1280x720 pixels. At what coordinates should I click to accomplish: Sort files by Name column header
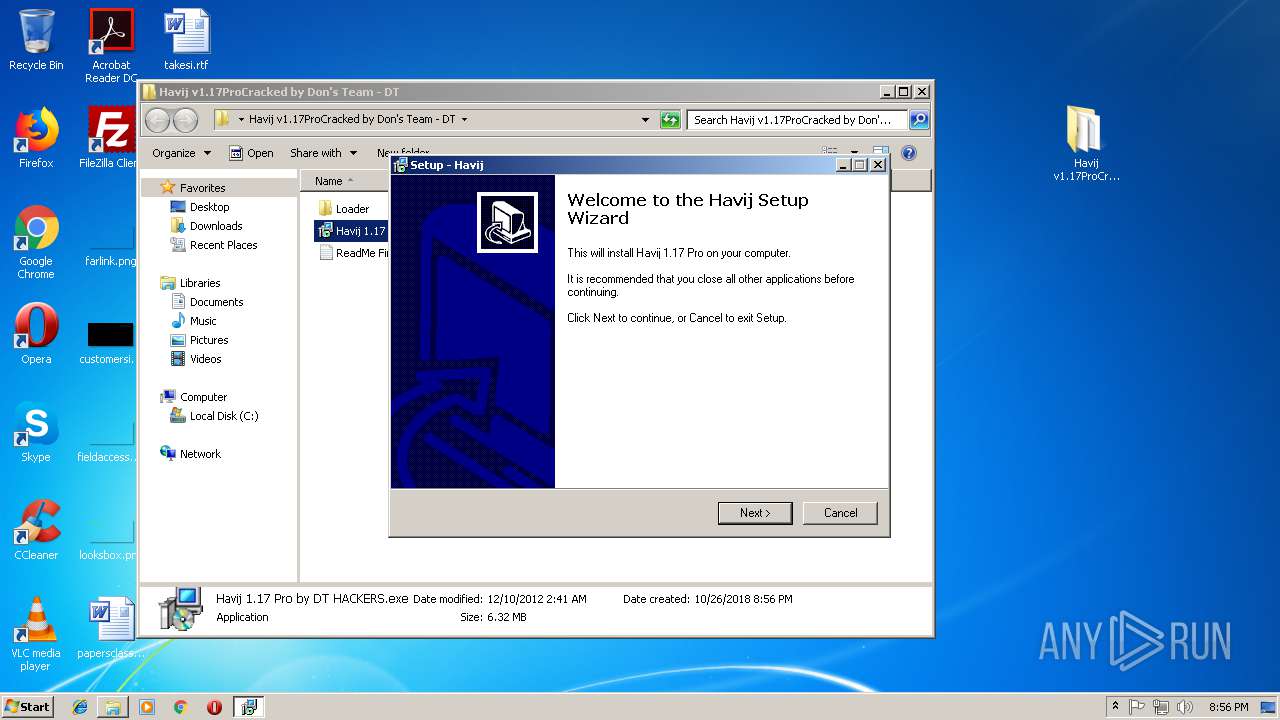click(x=345, y=181)
